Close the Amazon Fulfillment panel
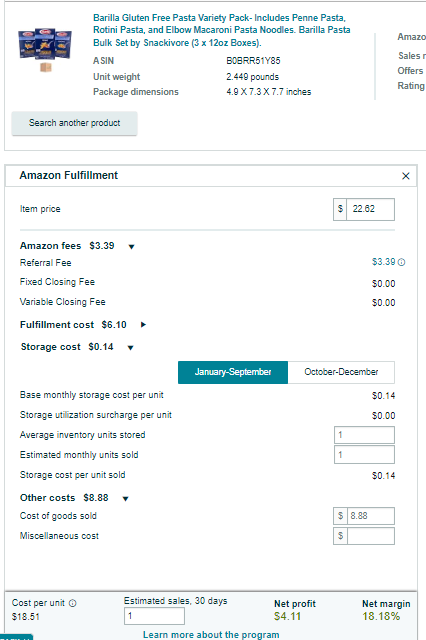The width and height of the screenshot is (426, 640). (x=406, y=176)
